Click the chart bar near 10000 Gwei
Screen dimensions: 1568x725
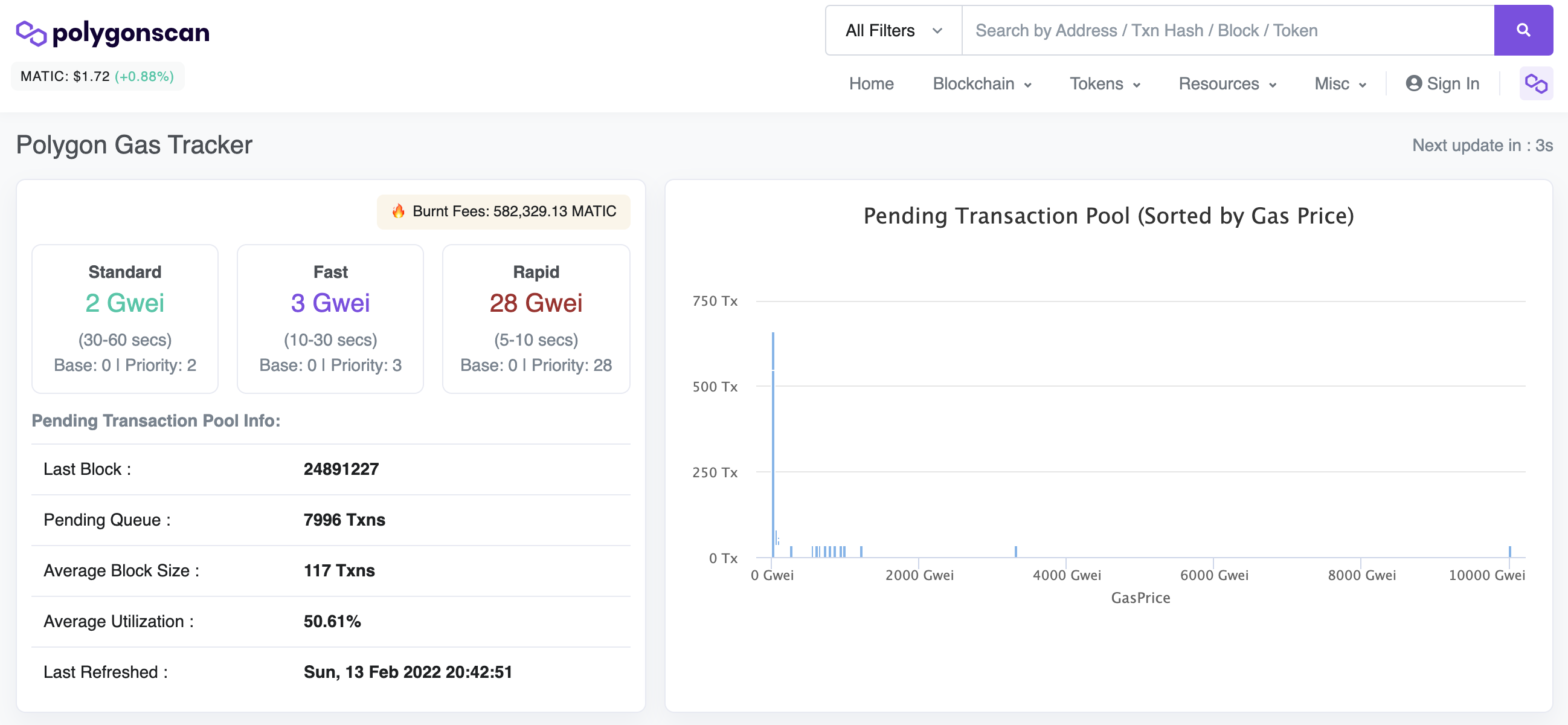point(1509,552)
